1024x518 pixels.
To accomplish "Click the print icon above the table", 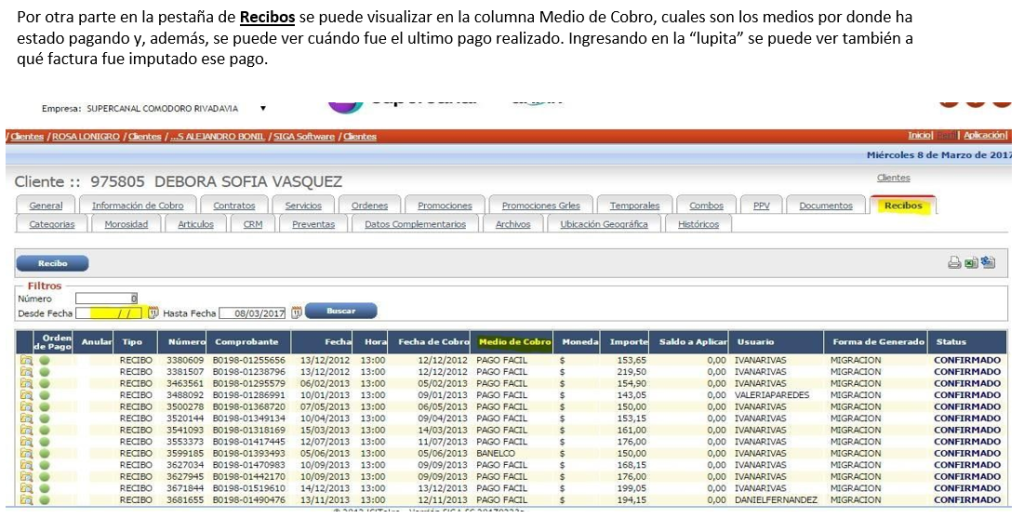I will (x=954, y=263).
